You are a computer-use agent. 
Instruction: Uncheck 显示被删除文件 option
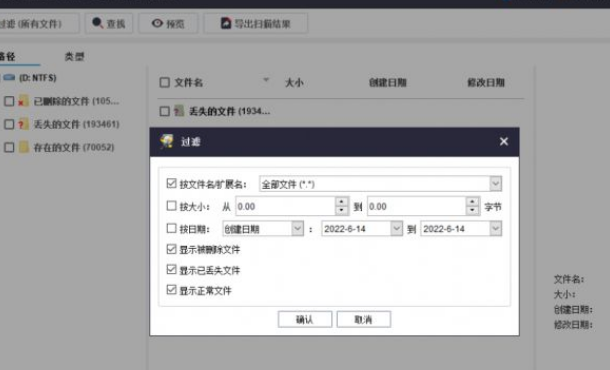[171, 249]
